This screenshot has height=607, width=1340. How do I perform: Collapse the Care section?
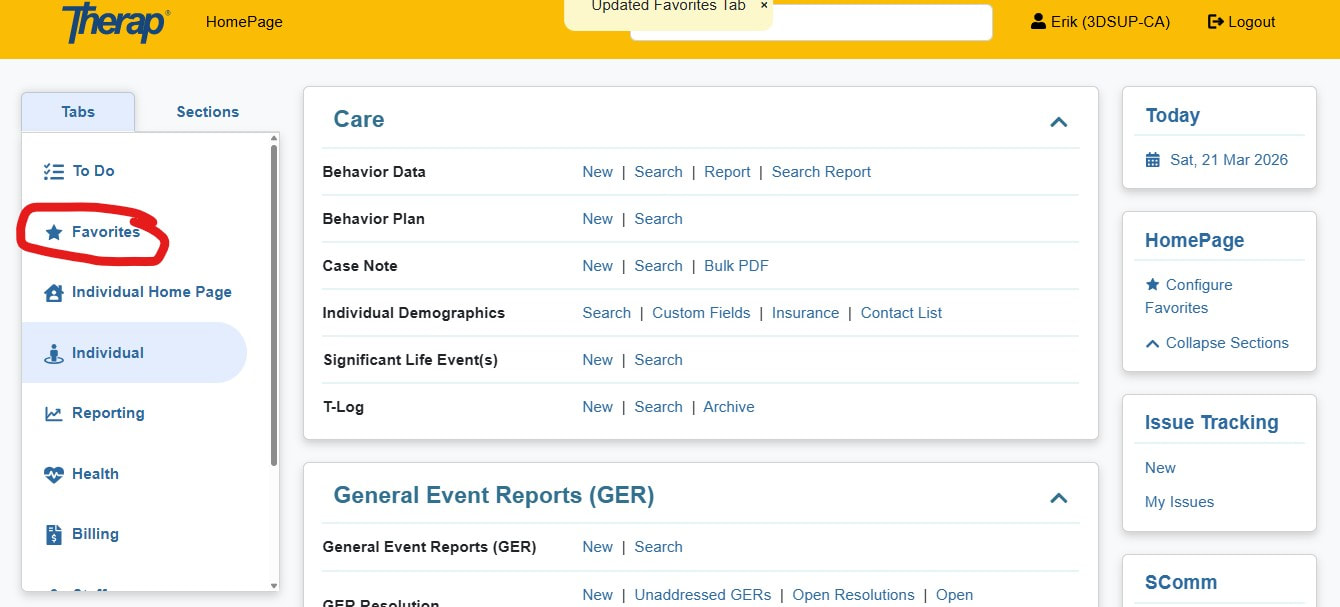coord(1058,122)
